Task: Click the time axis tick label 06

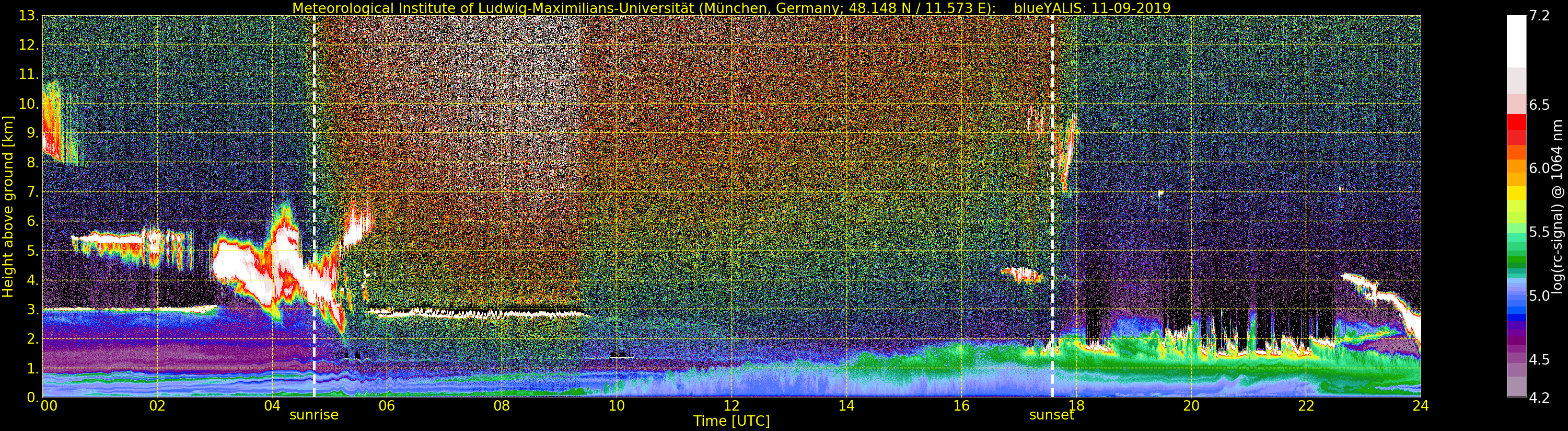Action: tap(387, 405)
